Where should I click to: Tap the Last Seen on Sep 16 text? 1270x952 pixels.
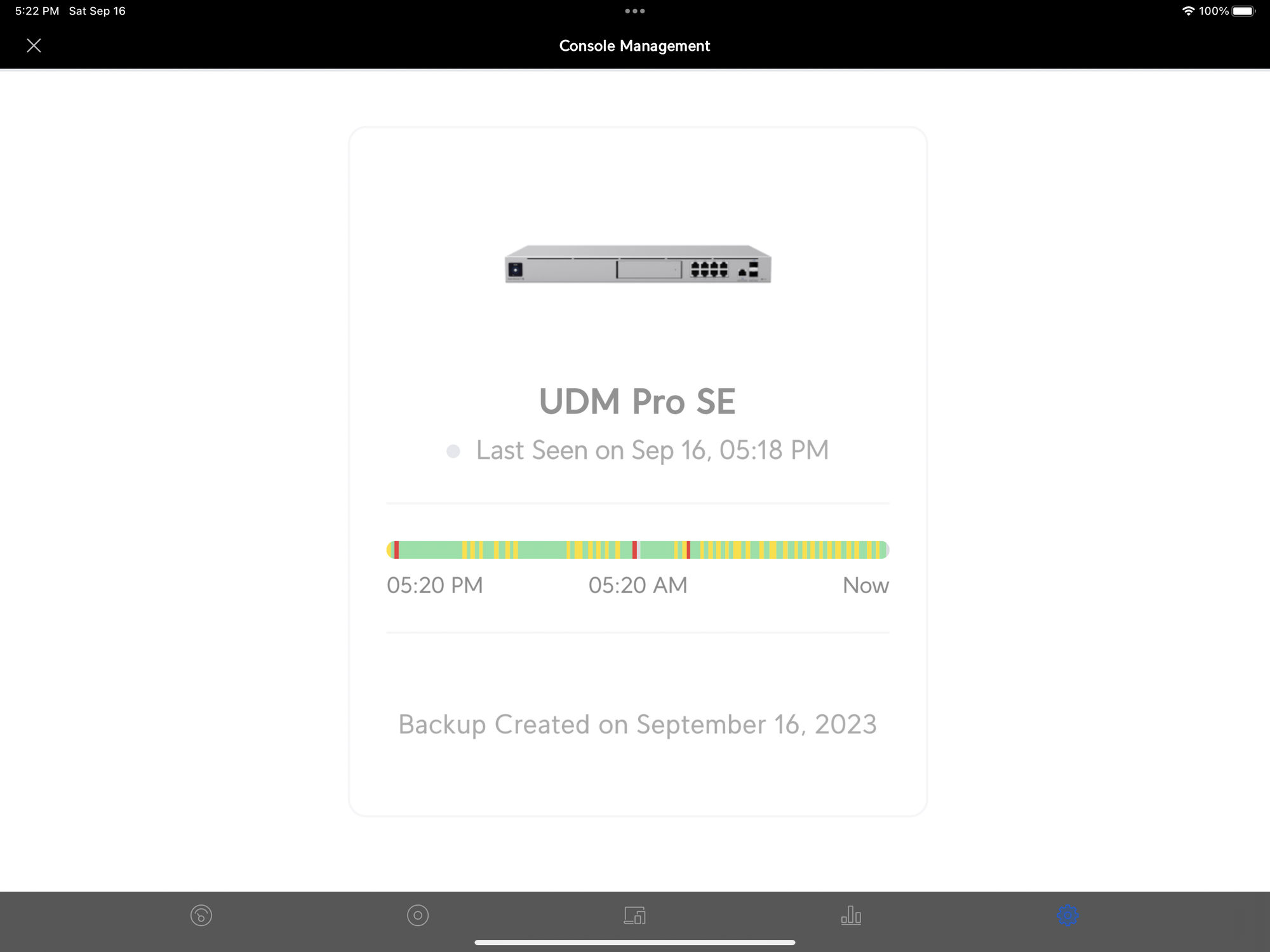point(652,450)
